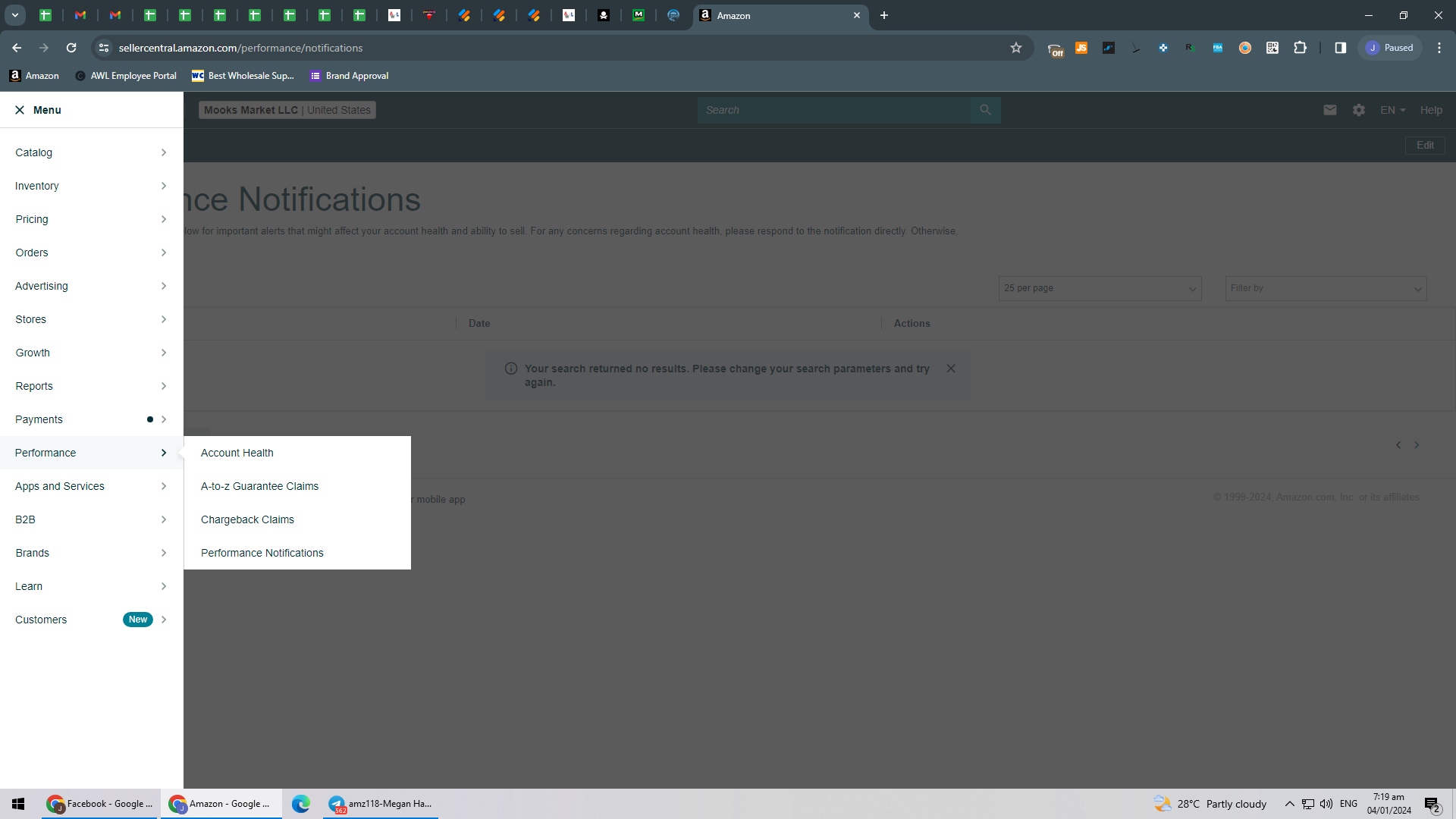Reload the current page
Viewport: 1456px width, 819px height.
click(x=71, y=48)
